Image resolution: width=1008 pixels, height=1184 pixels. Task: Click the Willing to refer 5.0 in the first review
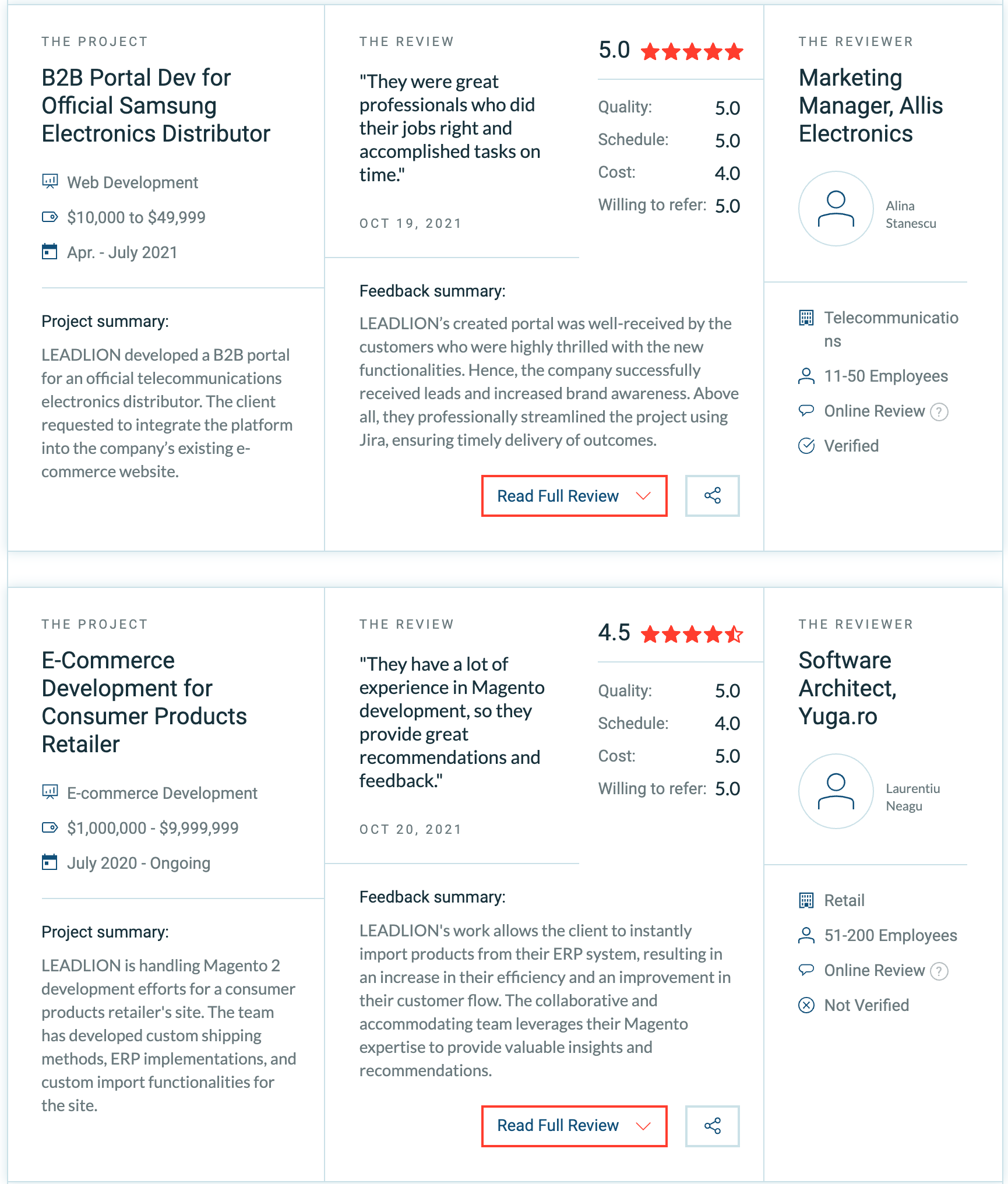[x=727, y=206]
